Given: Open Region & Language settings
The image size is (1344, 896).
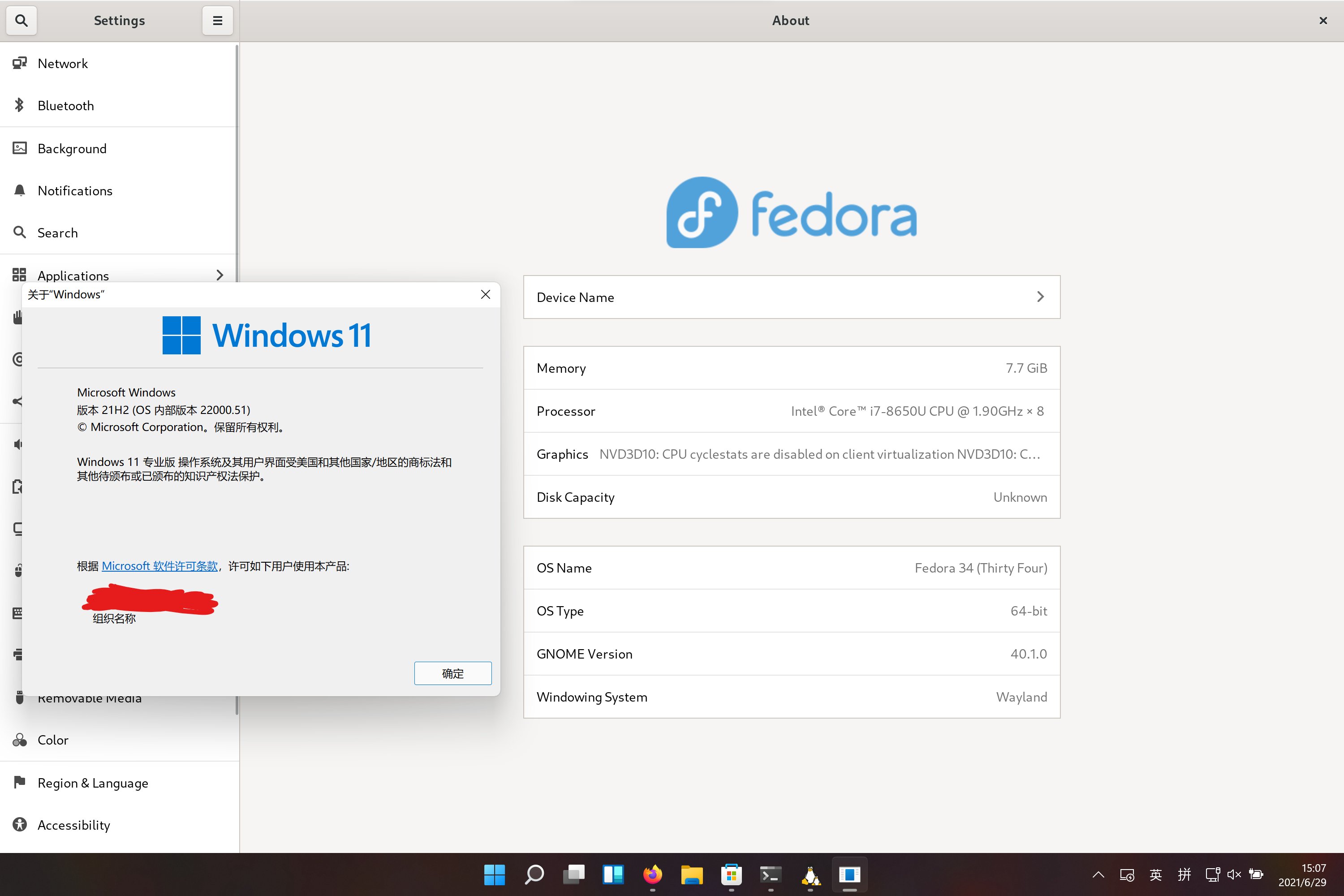Looking at the screenshot, I should pyautogui.click(x=120, y=783).
